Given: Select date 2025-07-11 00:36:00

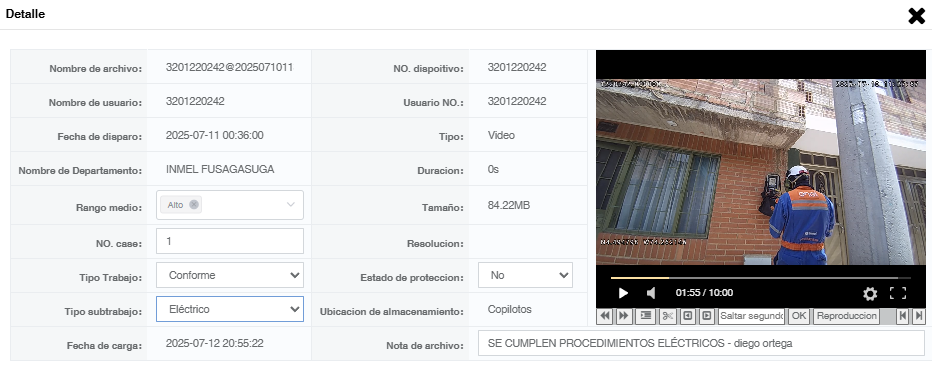Looking at the screenshot, I should point(215,136).
